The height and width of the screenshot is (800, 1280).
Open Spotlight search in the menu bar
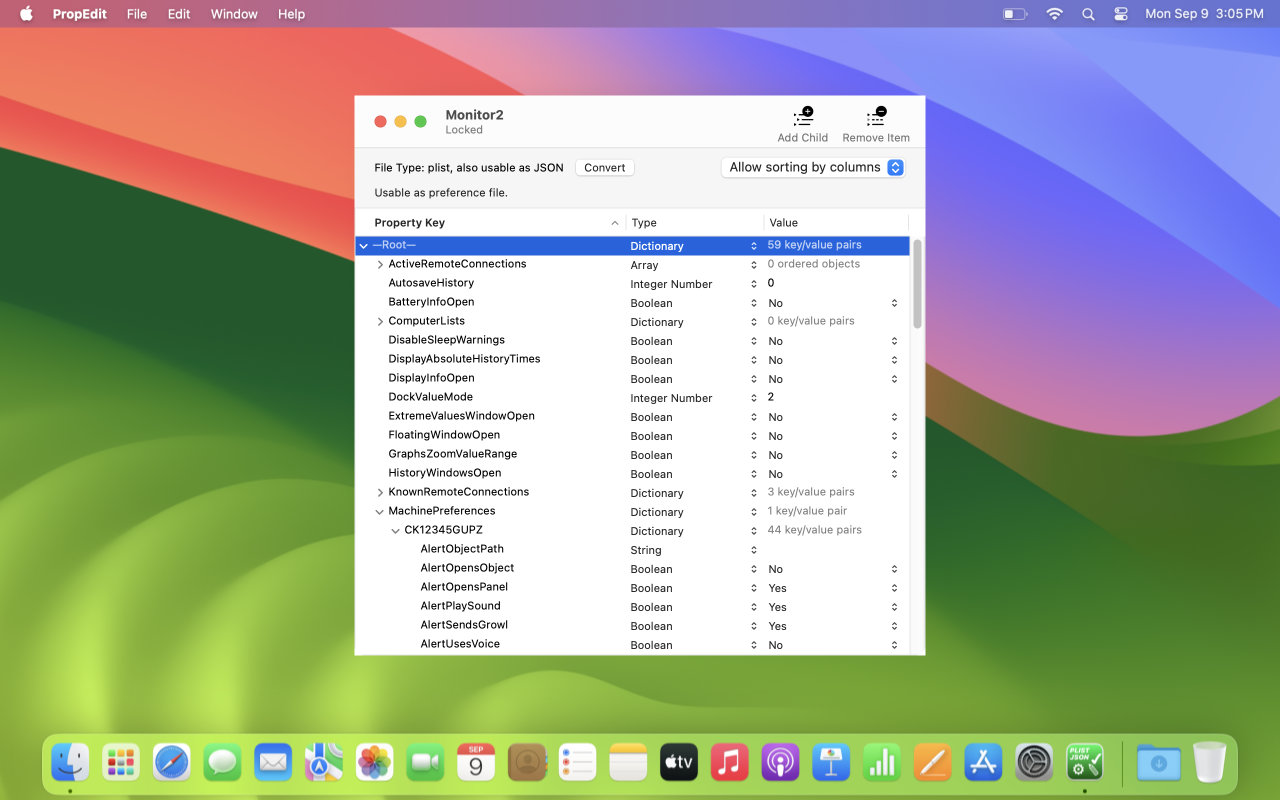(1088, 14)
